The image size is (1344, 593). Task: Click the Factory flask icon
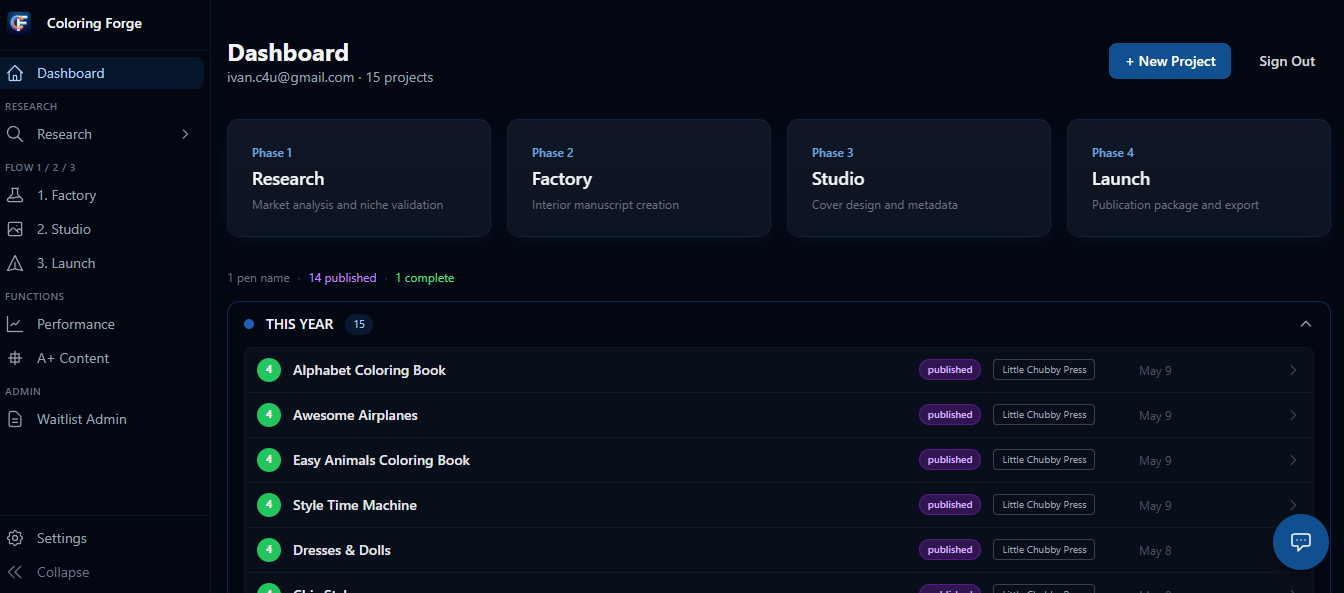pos(15,195)
